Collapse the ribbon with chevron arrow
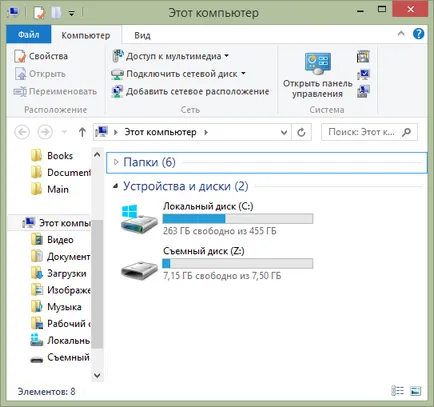 [x=401, y=33]
